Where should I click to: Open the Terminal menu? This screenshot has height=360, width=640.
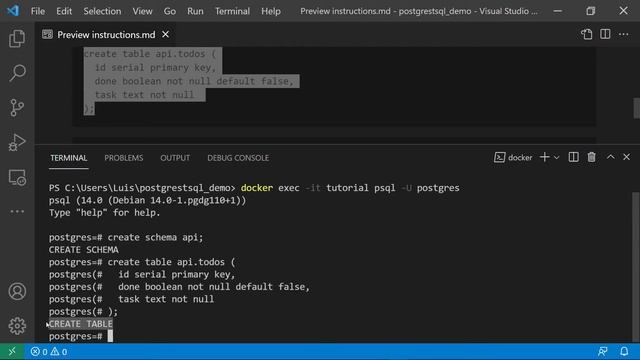point(232,11)
